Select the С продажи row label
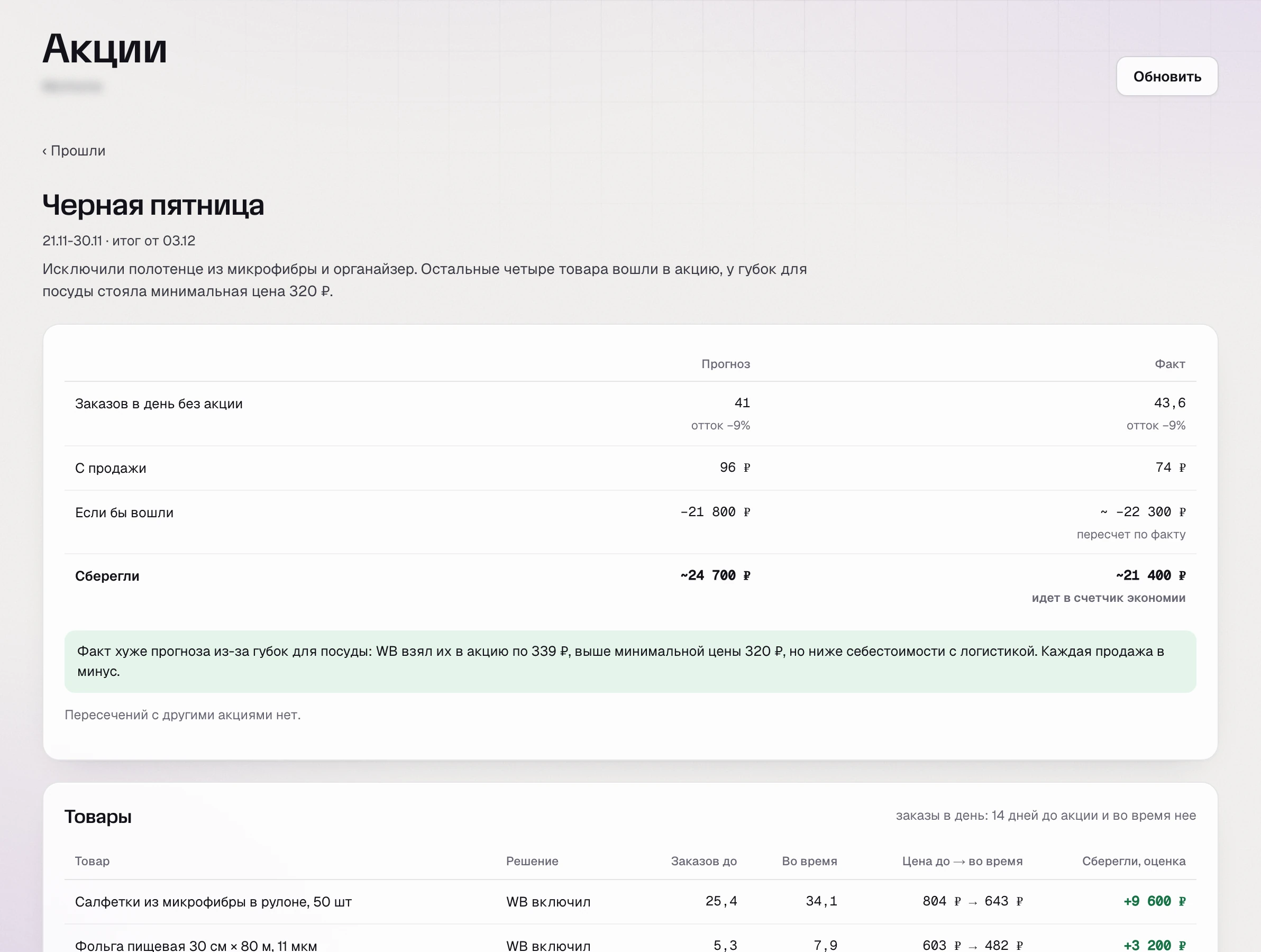1261x952 pixels. coord(111,468)
